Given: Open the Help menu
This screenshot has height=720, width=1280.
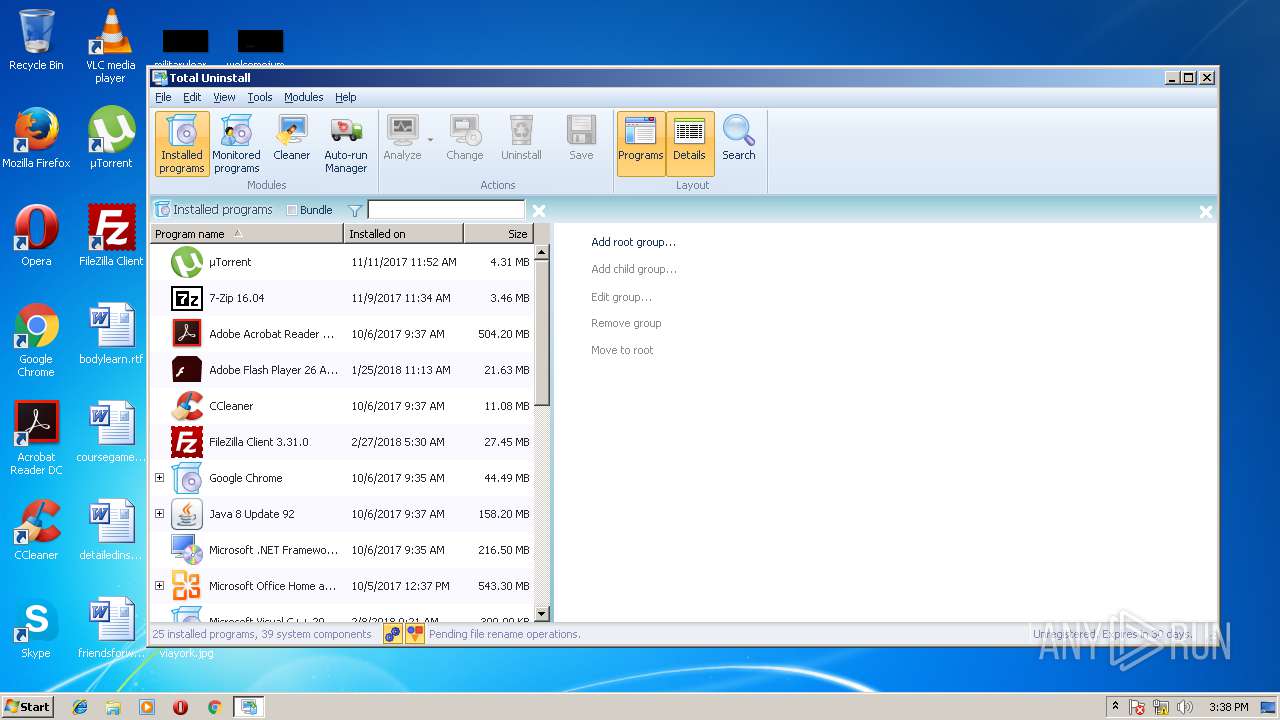Looking at the screenshot, I should (x=345, y=97).
